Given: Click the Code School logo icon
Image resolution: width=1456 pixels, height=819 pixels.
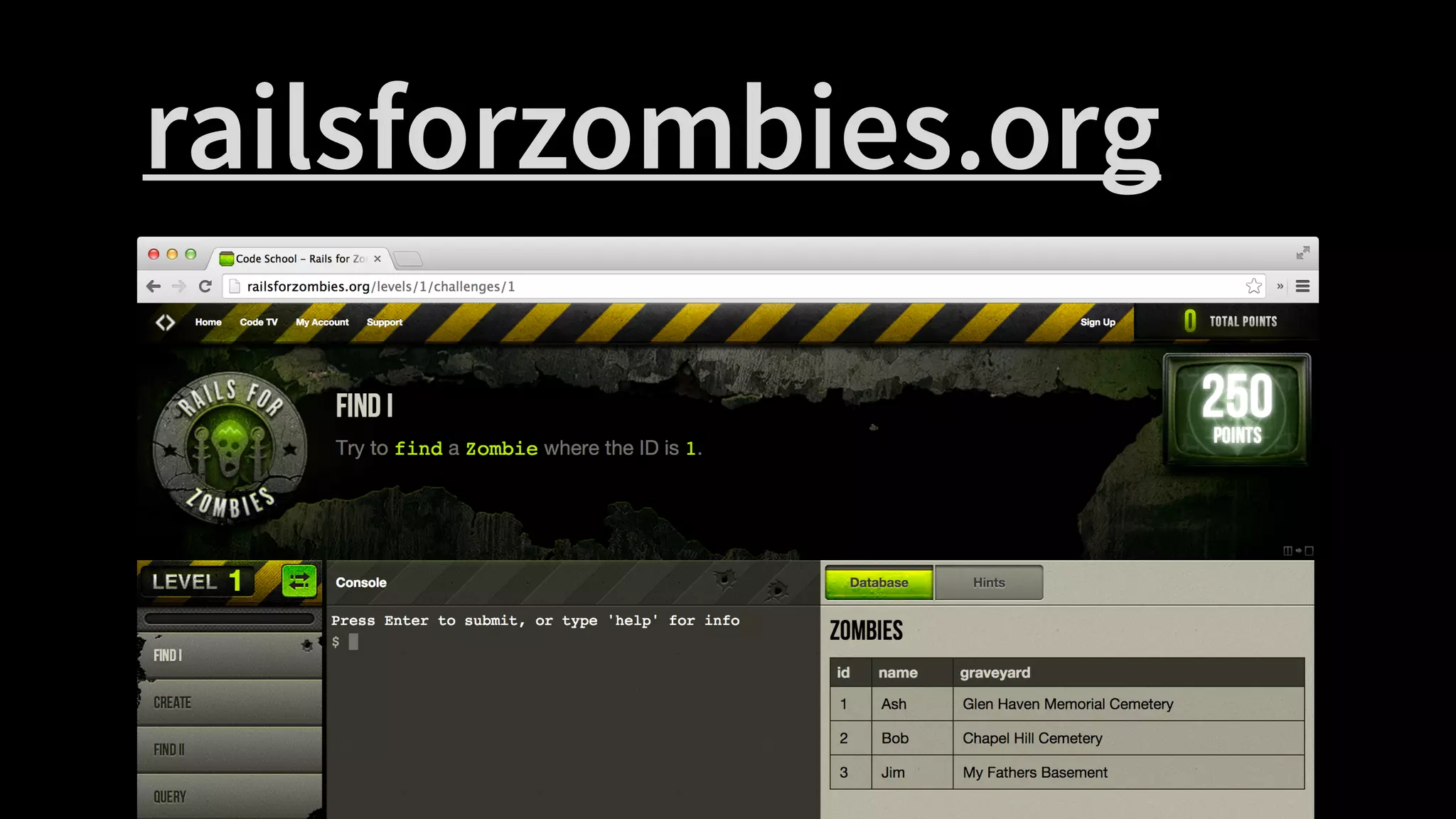Looking at the screenshot, I should click(x=165, y=323).
